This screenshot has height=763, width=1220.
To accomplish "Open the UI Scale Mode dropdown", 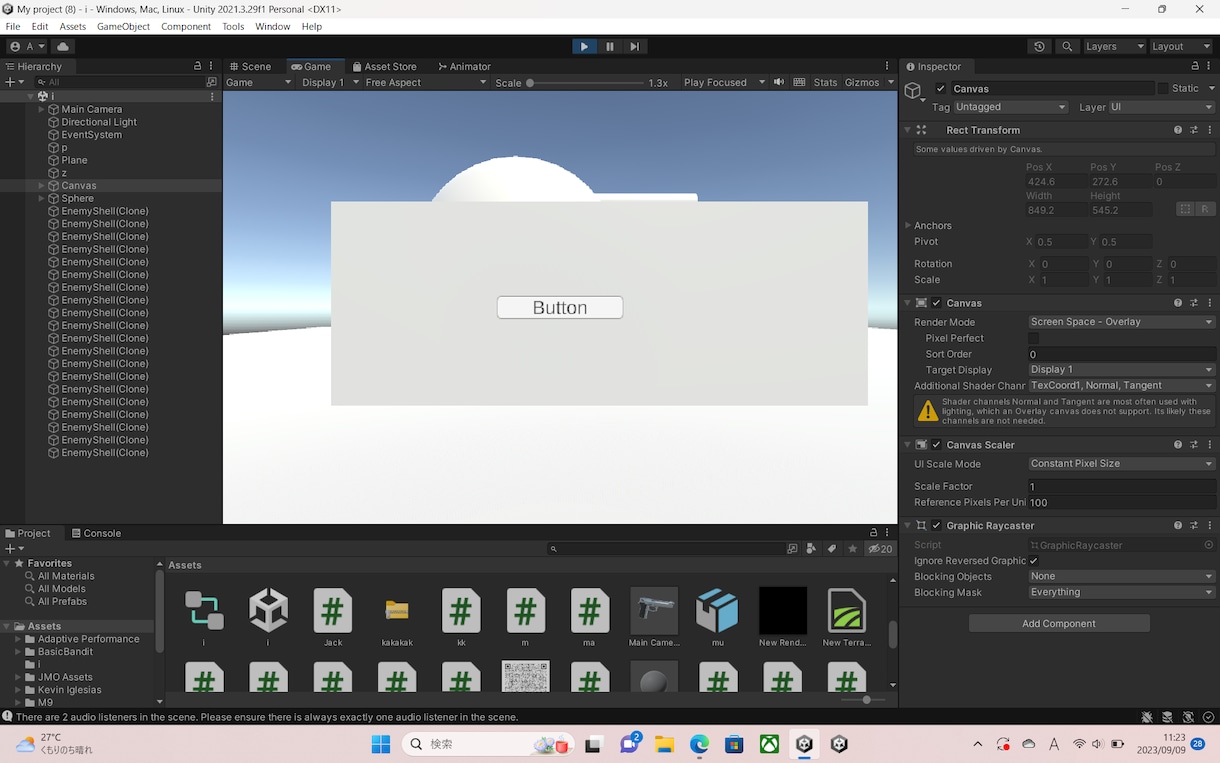I will (1122, 464).
